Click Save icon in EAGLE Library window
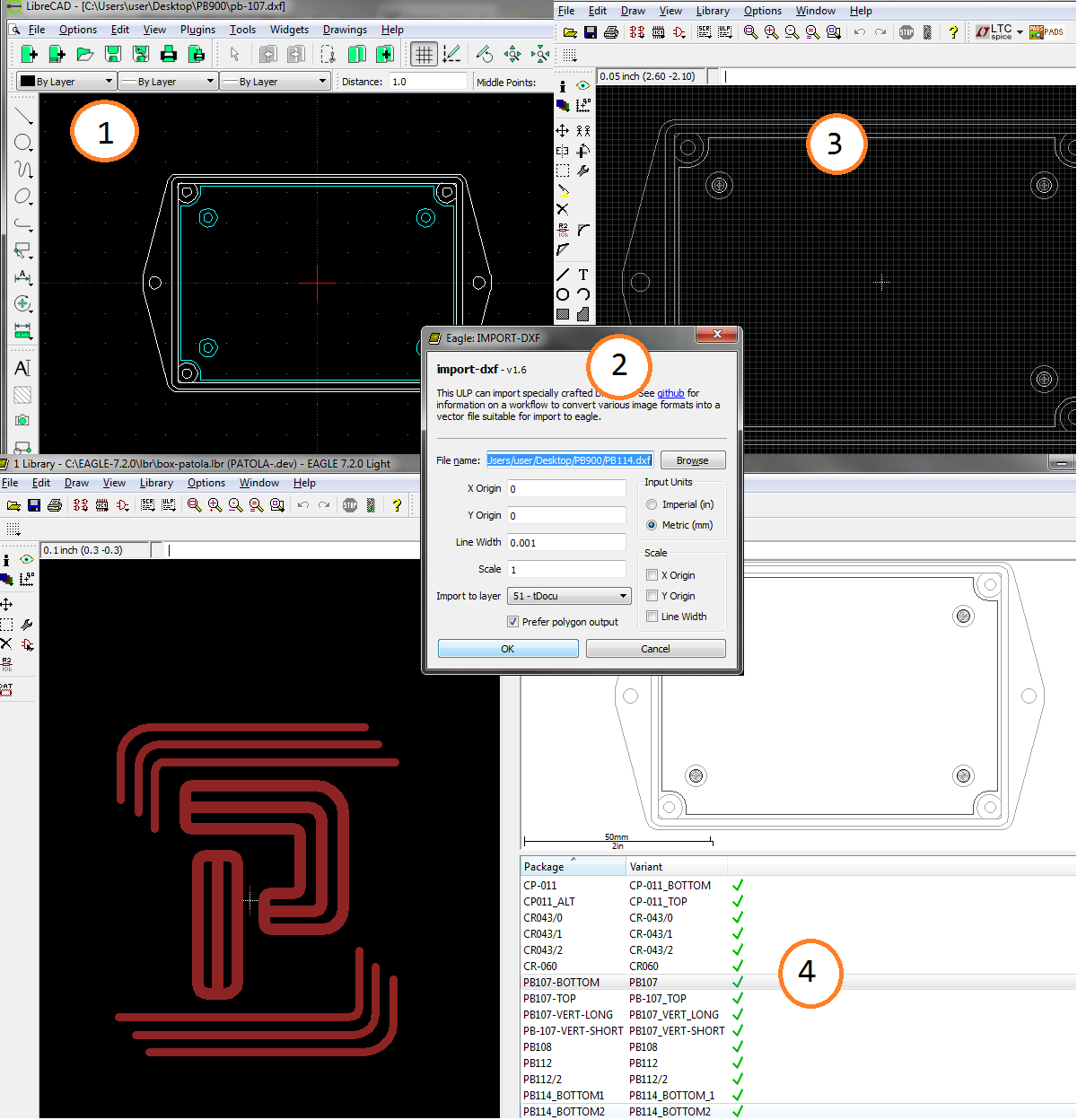 click(x=34, y=505)
